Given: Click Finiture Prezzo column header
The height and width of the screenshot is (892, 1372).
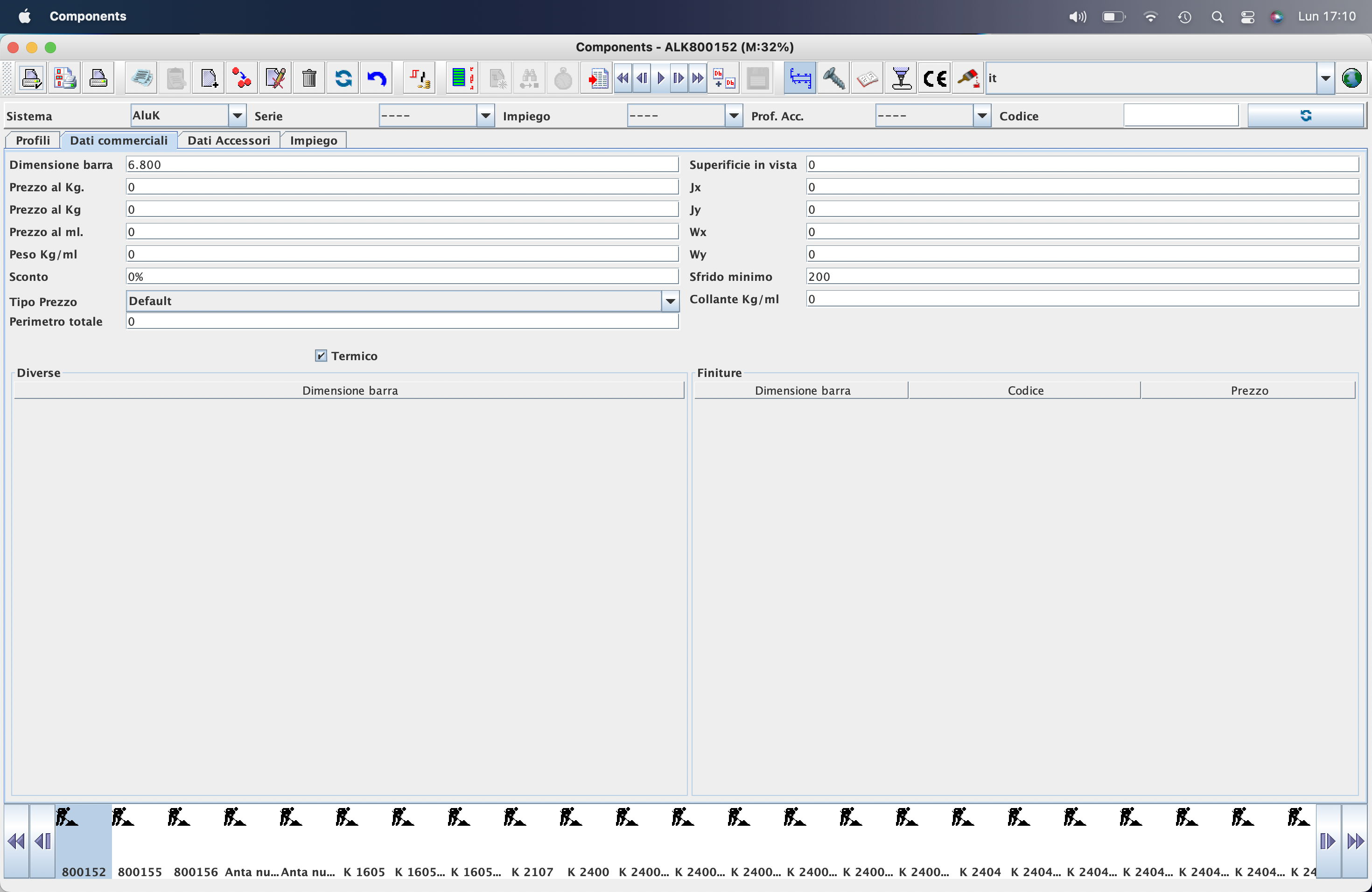Looking at the screenshot, I should click(1249, 390).
